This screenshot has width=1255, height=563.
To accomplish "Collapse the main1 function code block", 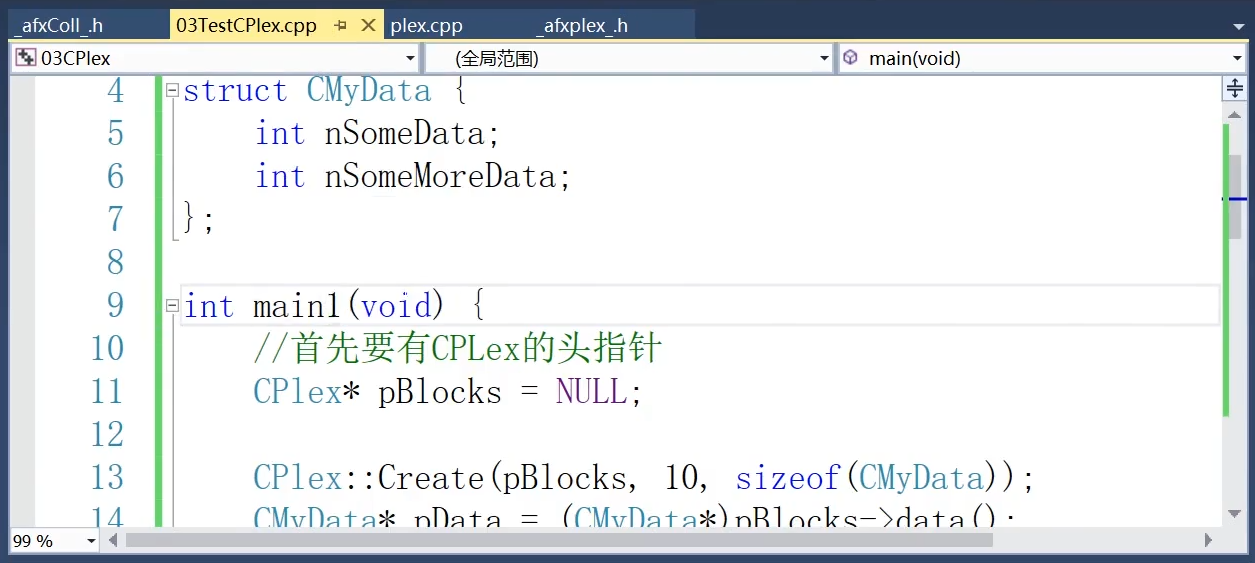I will [172, 306].
